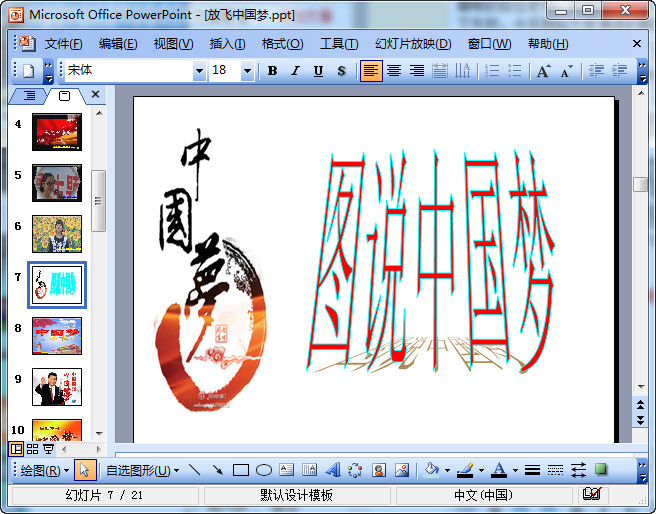Insert a horizontal text box
The width and height of the screenshot is (656, 514).
287,471
